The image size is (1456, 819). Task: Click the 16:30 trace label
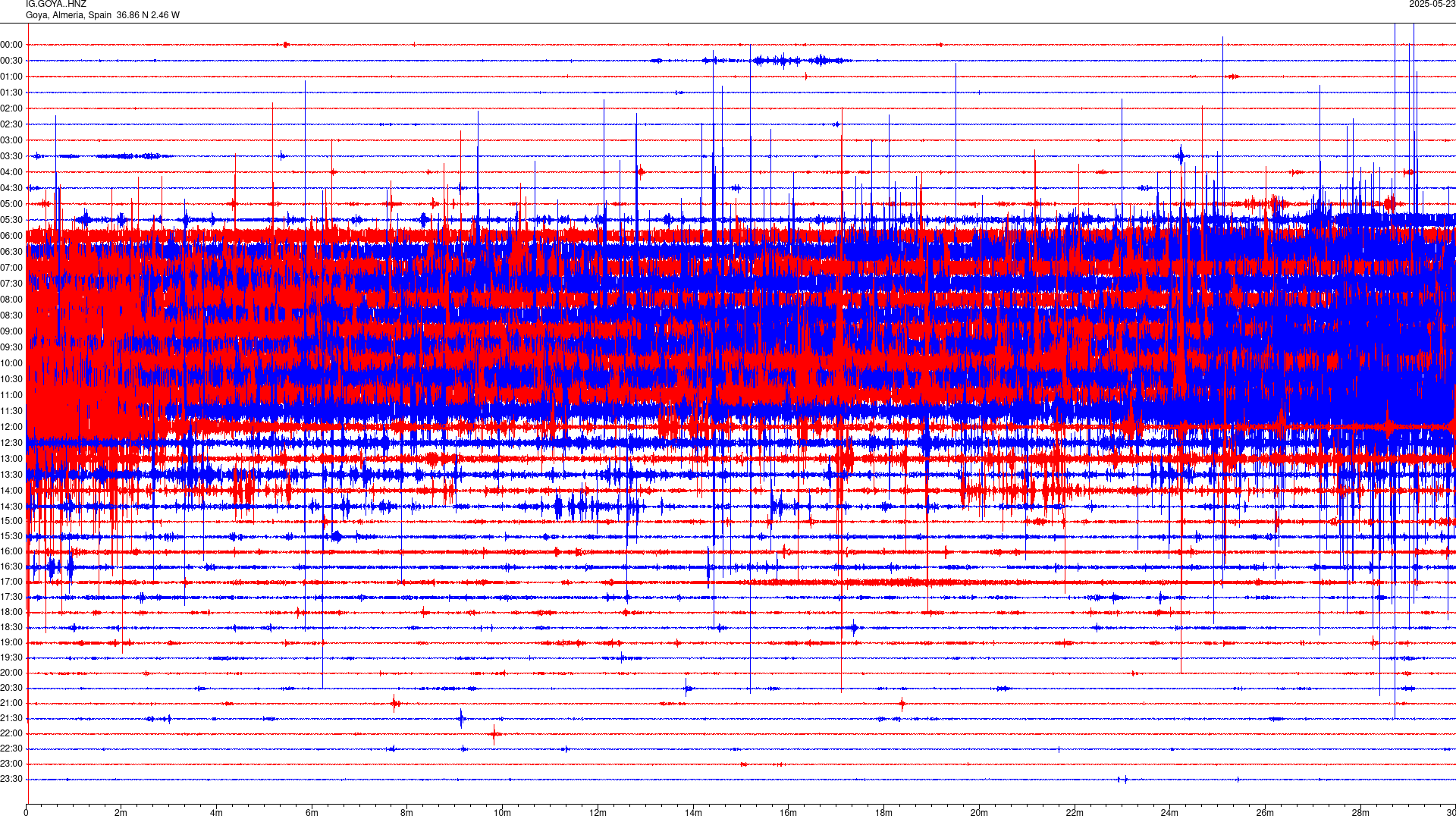[x=11, y=567]
